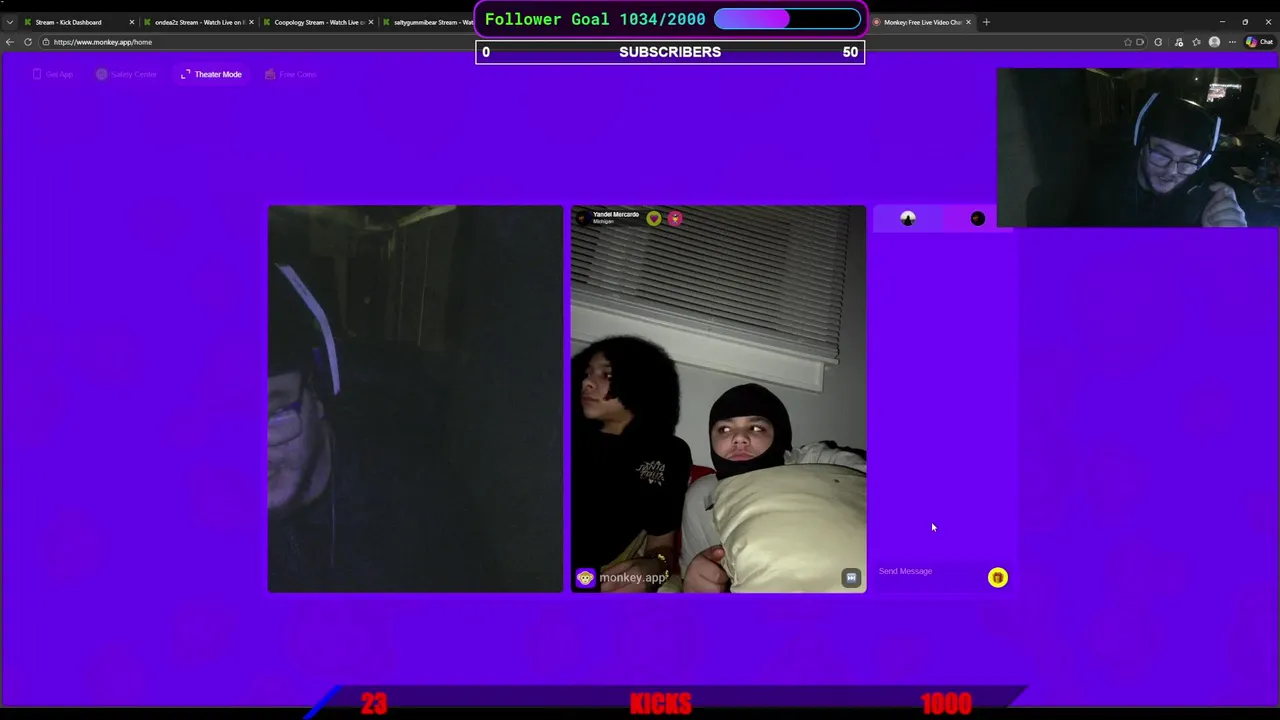Bookmark this page with the star icon
This screenshot has height=720, width=1280.
click(1128, 42)
